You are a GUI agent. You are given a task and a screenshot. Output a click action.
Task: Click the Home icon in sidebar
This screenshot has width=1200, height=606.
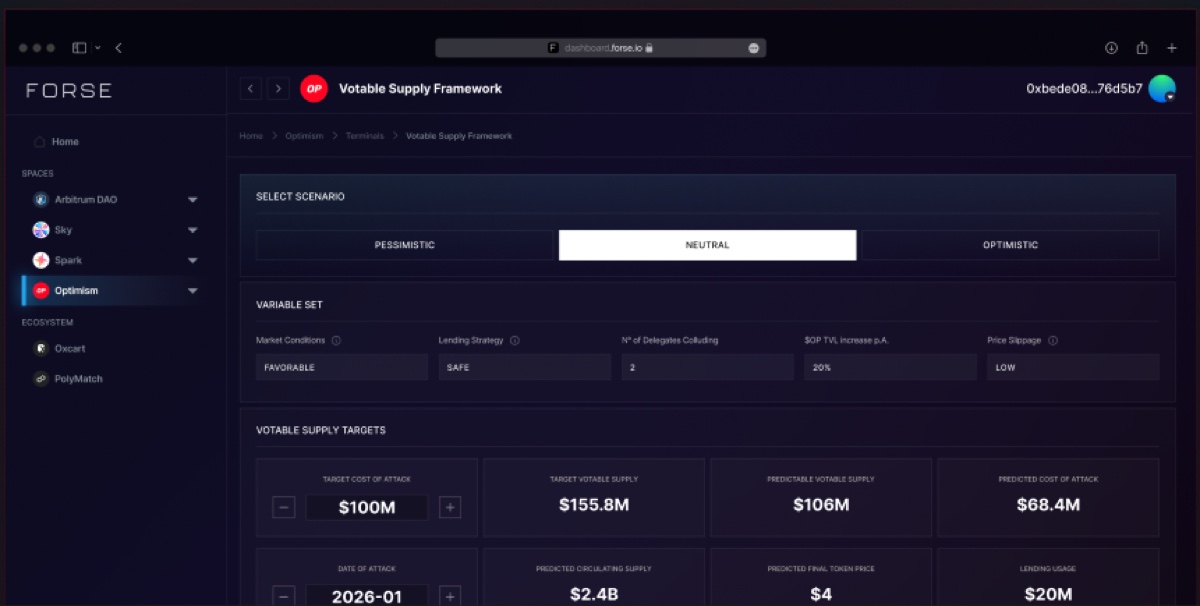tap(40, 142)
